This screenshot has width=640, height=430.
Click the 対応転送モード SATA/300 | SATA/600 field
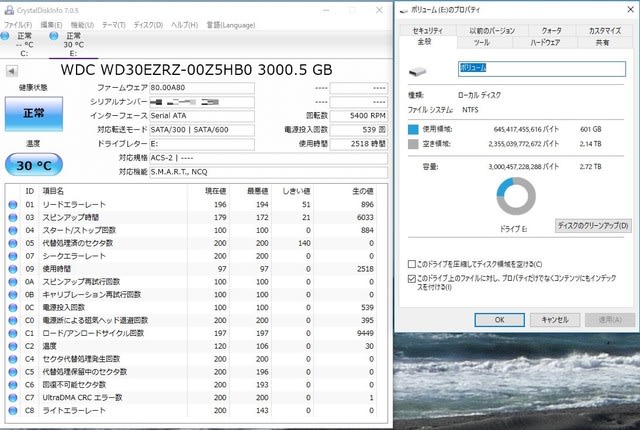point(202,130)
